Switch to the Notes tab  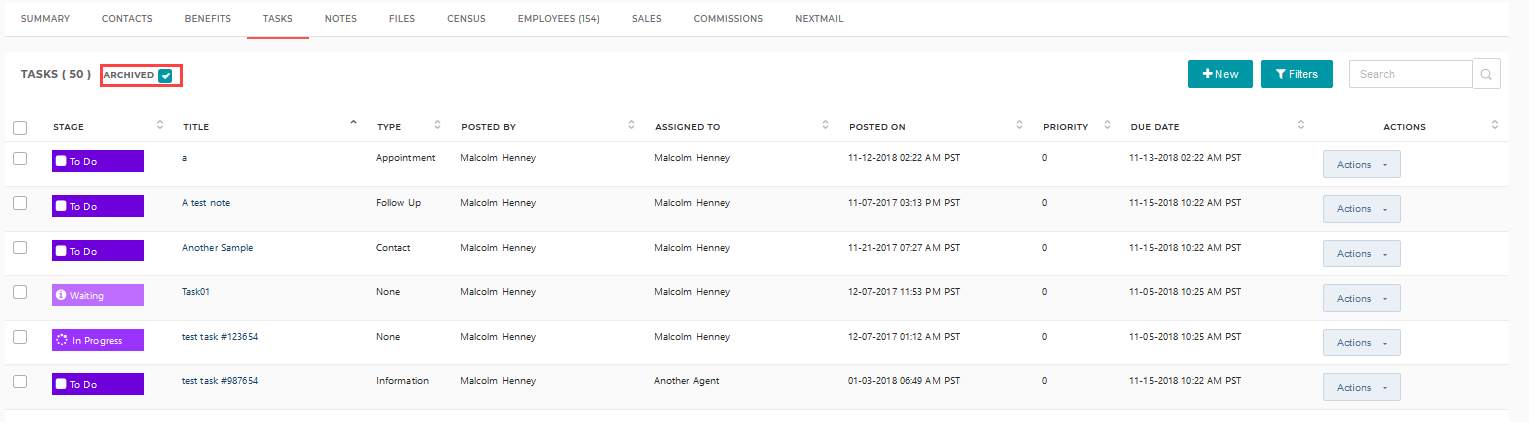tap(340, 19)
